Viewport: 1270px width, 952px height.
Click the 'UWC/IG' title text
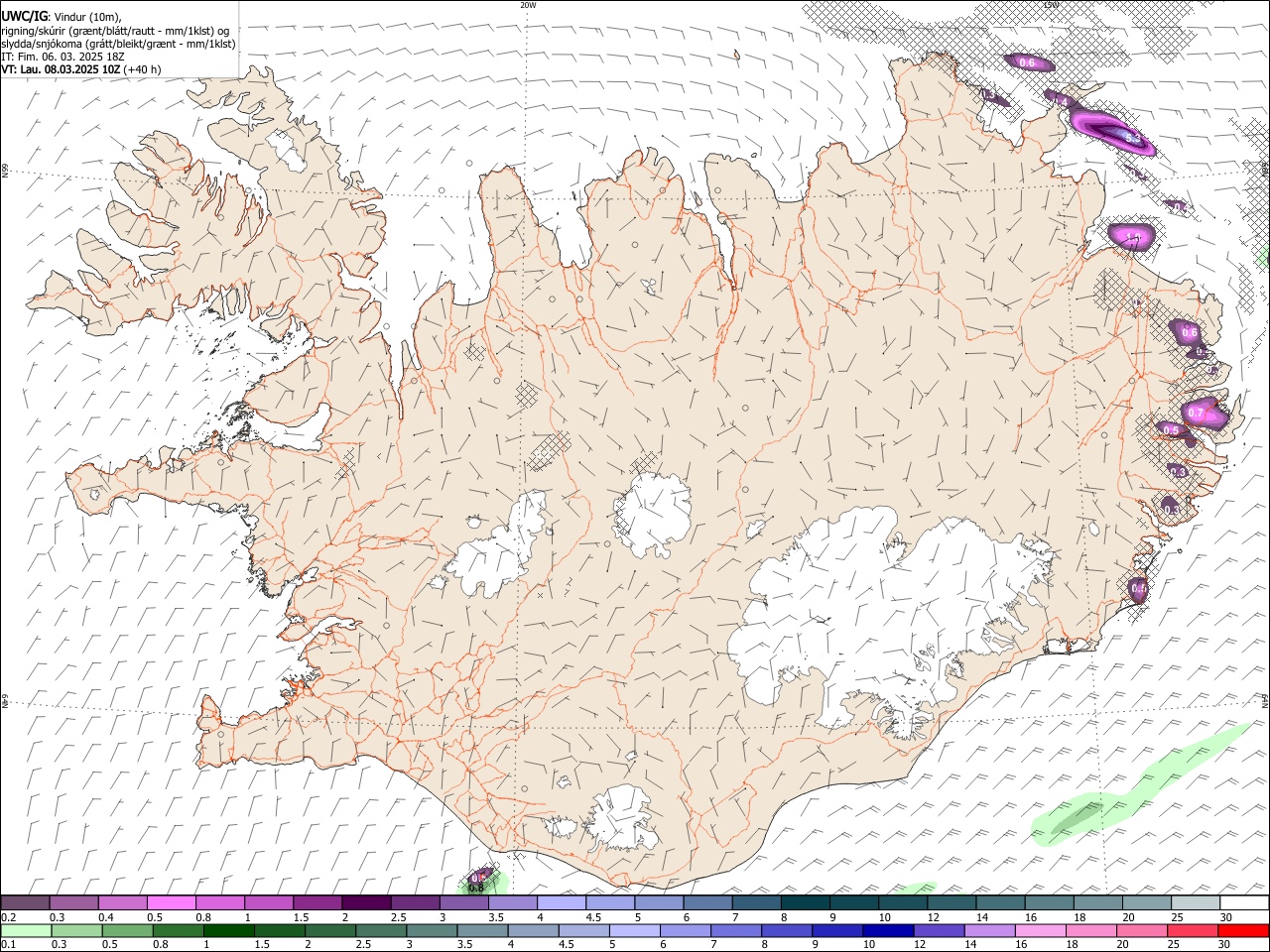tap(24, 17)
